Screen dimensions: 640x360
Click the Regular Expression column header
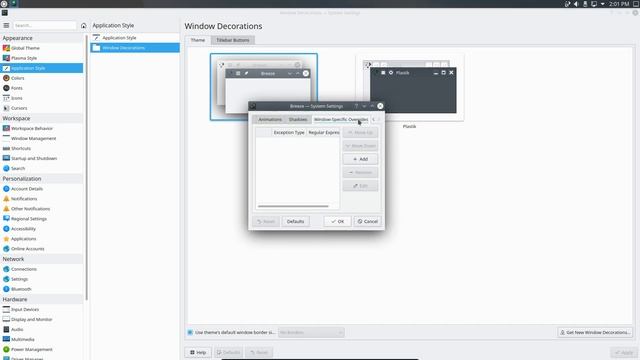[x=323, y=132]
